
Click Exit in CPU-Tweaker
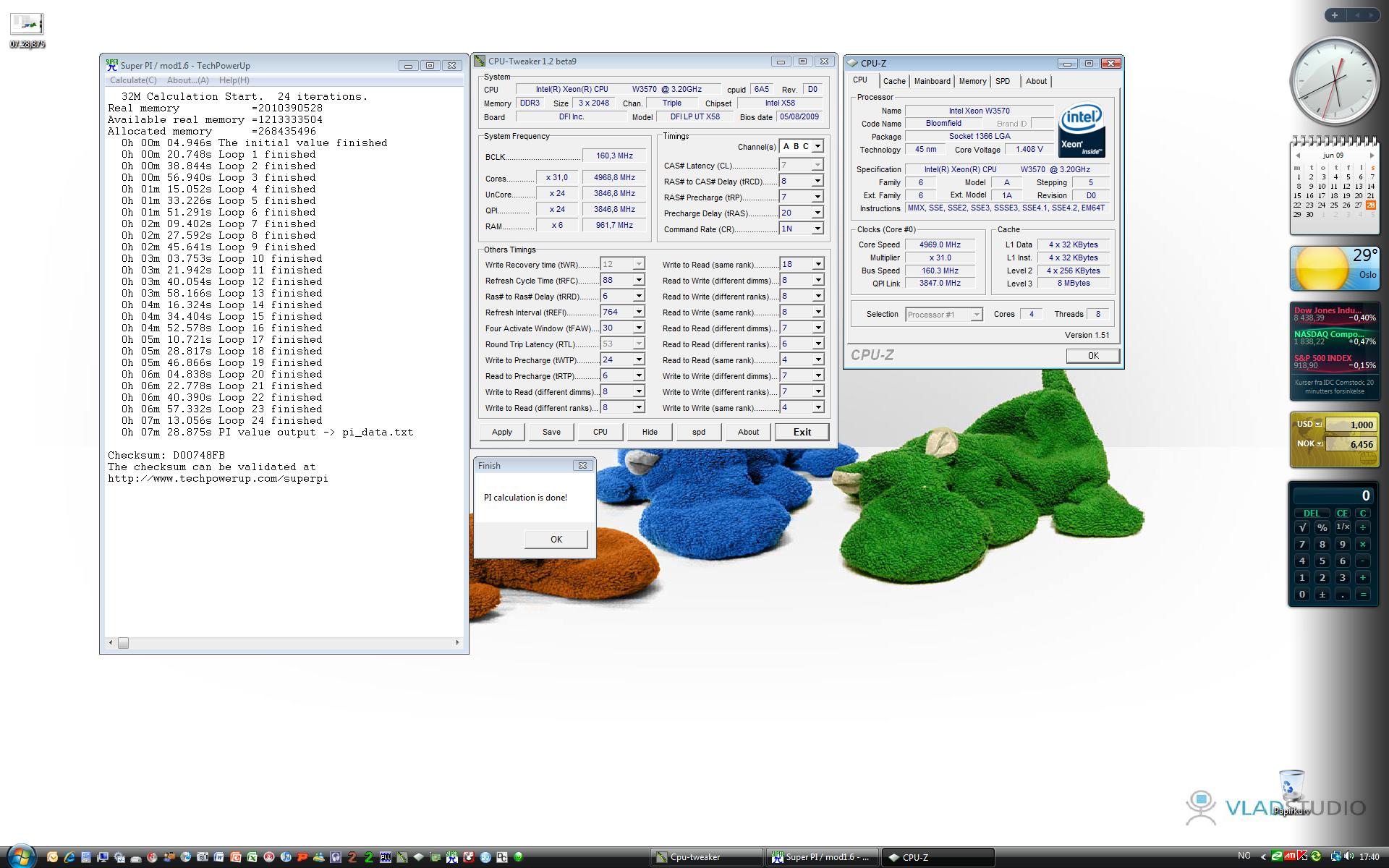tap(802, 432)
